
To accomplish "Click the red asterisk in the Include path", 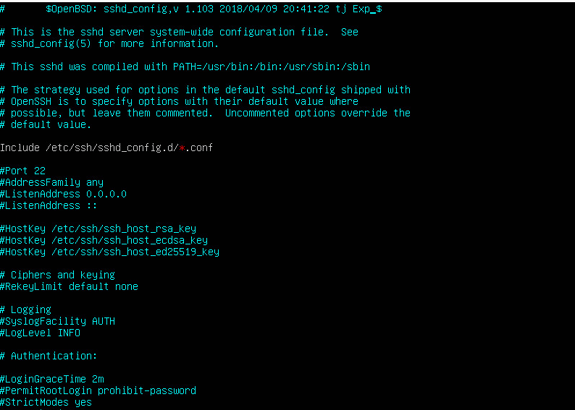I will [182, 148].
